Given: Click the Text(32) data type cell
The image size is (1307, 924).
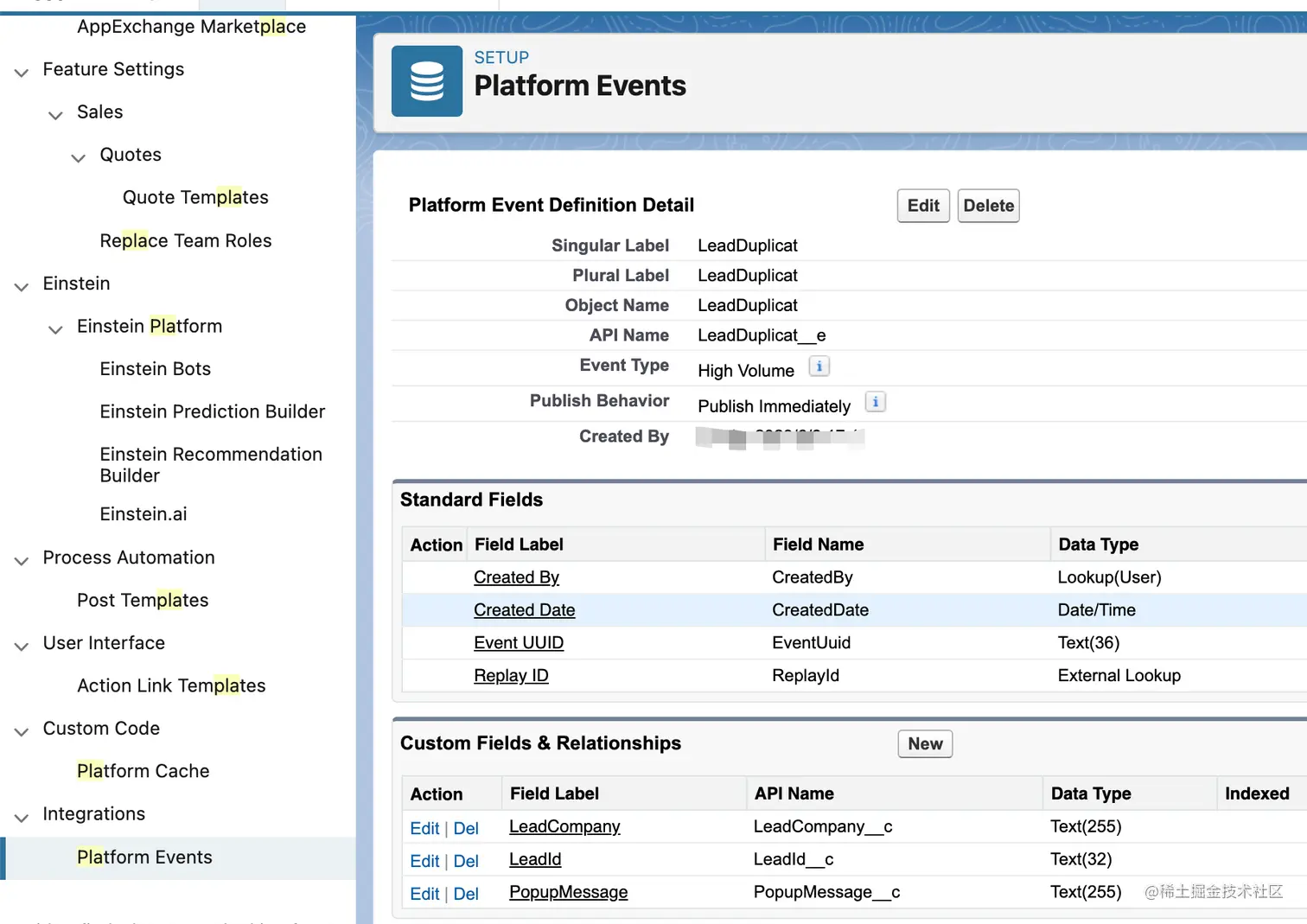Looking at the screenshot, I should coord(1081,859).
